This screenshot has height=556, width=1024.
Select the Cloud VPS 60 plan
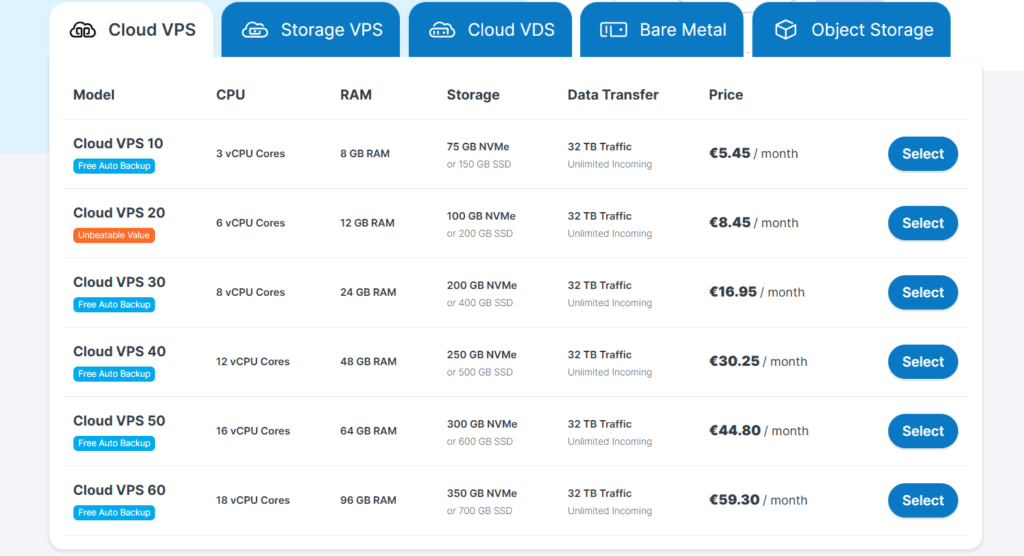(x=922, y=500)
